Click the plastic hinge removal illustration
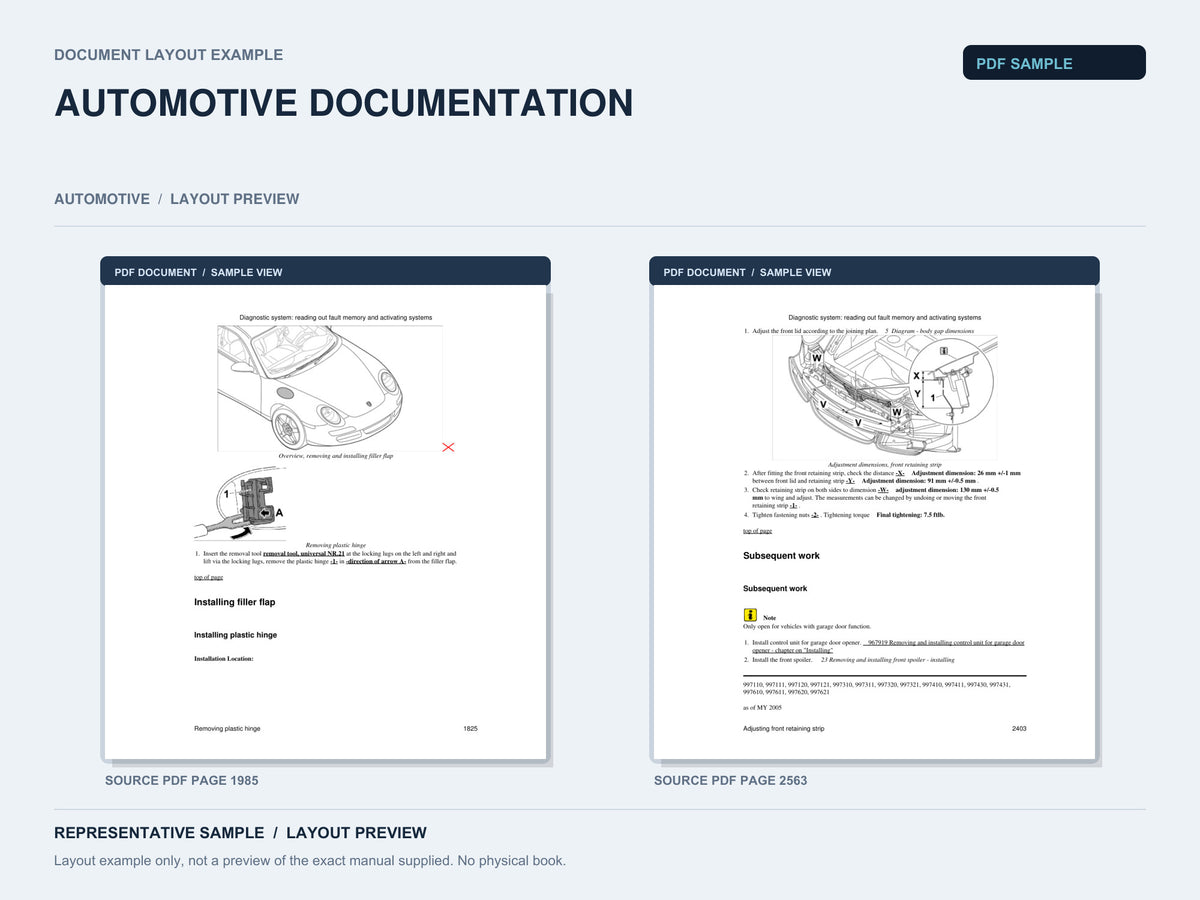Screen dimensions: 1200x900 [x=240, y=505]
